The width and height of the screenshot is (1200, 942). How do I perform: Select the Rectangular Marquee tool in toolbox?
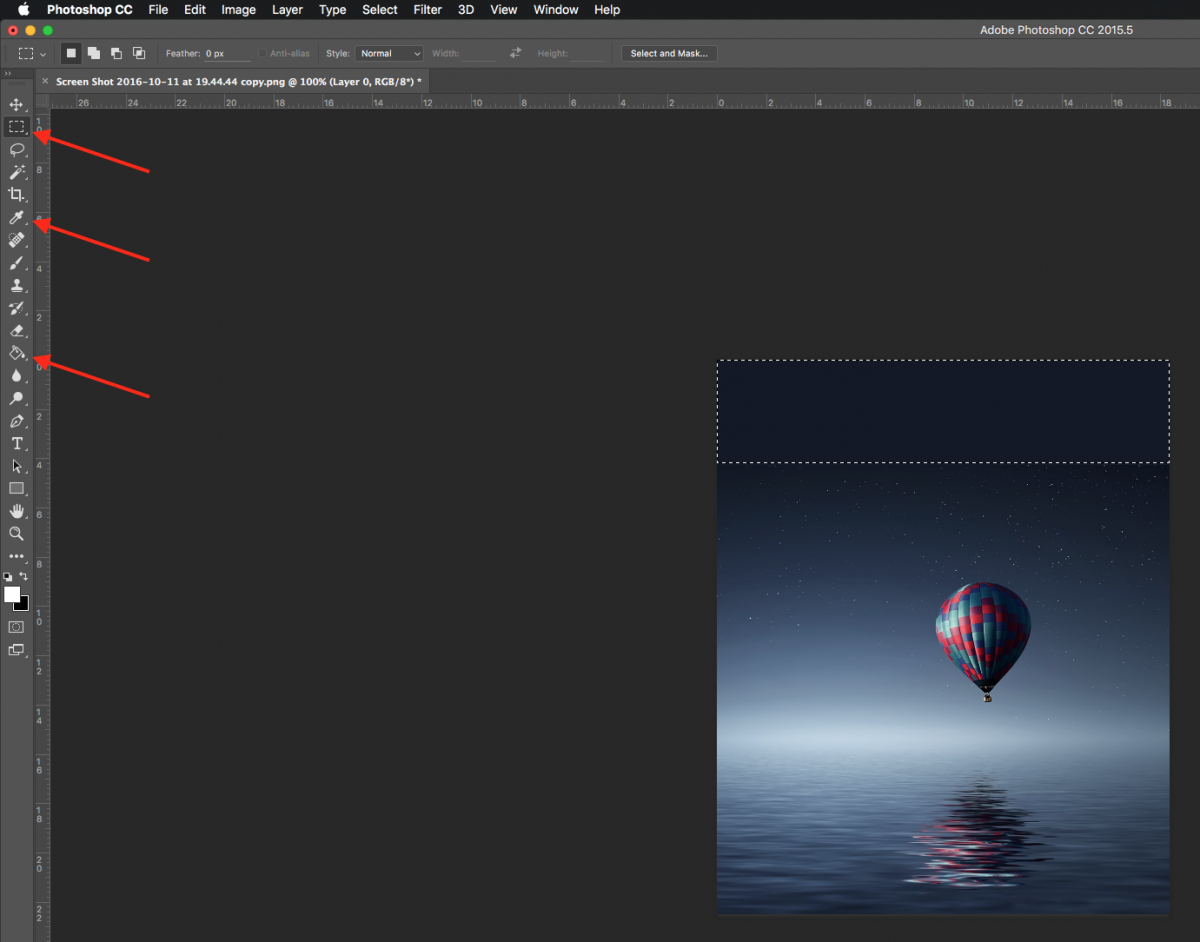[x=16, y=127]
